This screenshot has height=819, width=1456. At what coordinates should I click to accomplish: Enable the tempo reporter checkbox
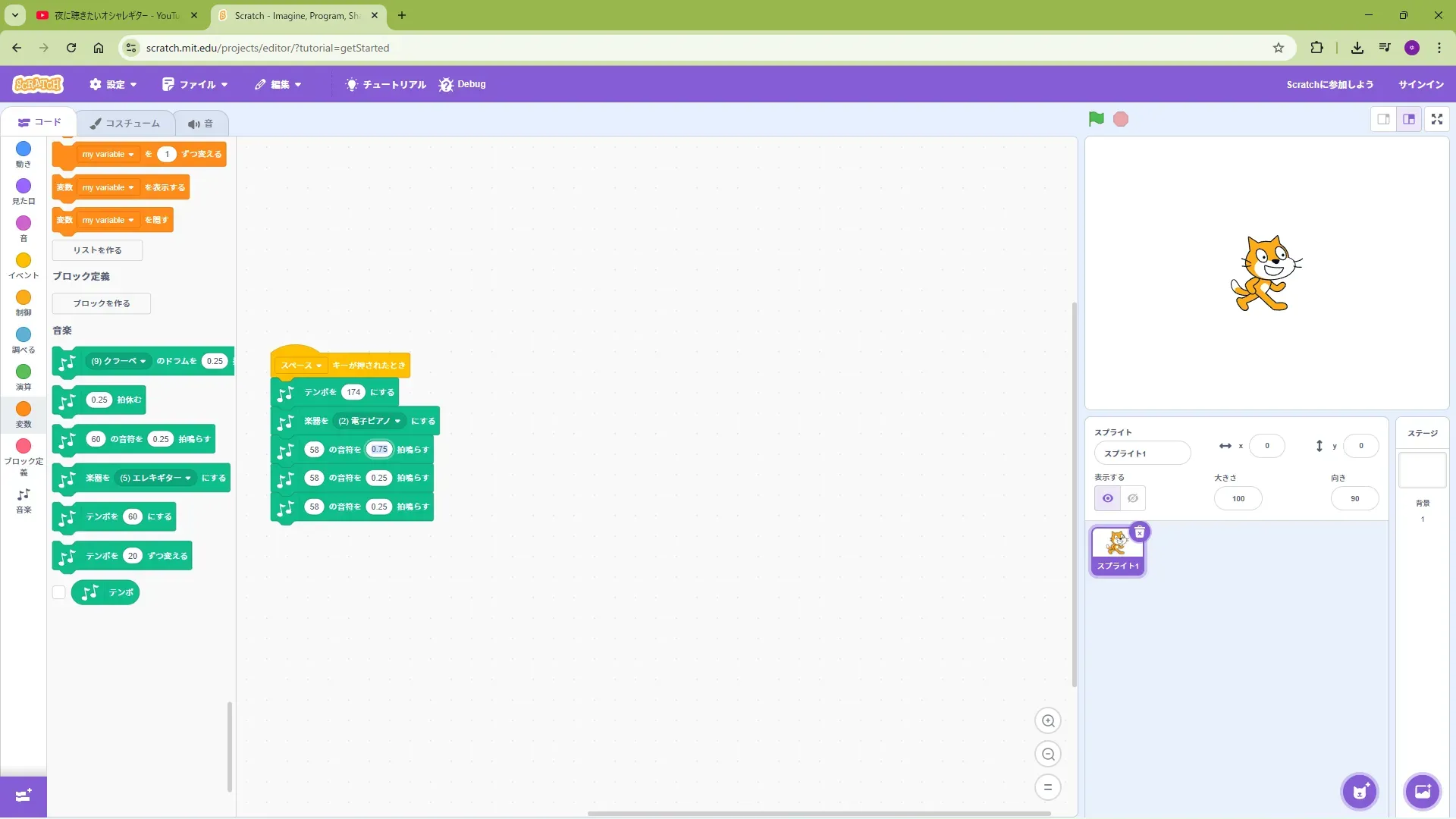pos(59,592)
